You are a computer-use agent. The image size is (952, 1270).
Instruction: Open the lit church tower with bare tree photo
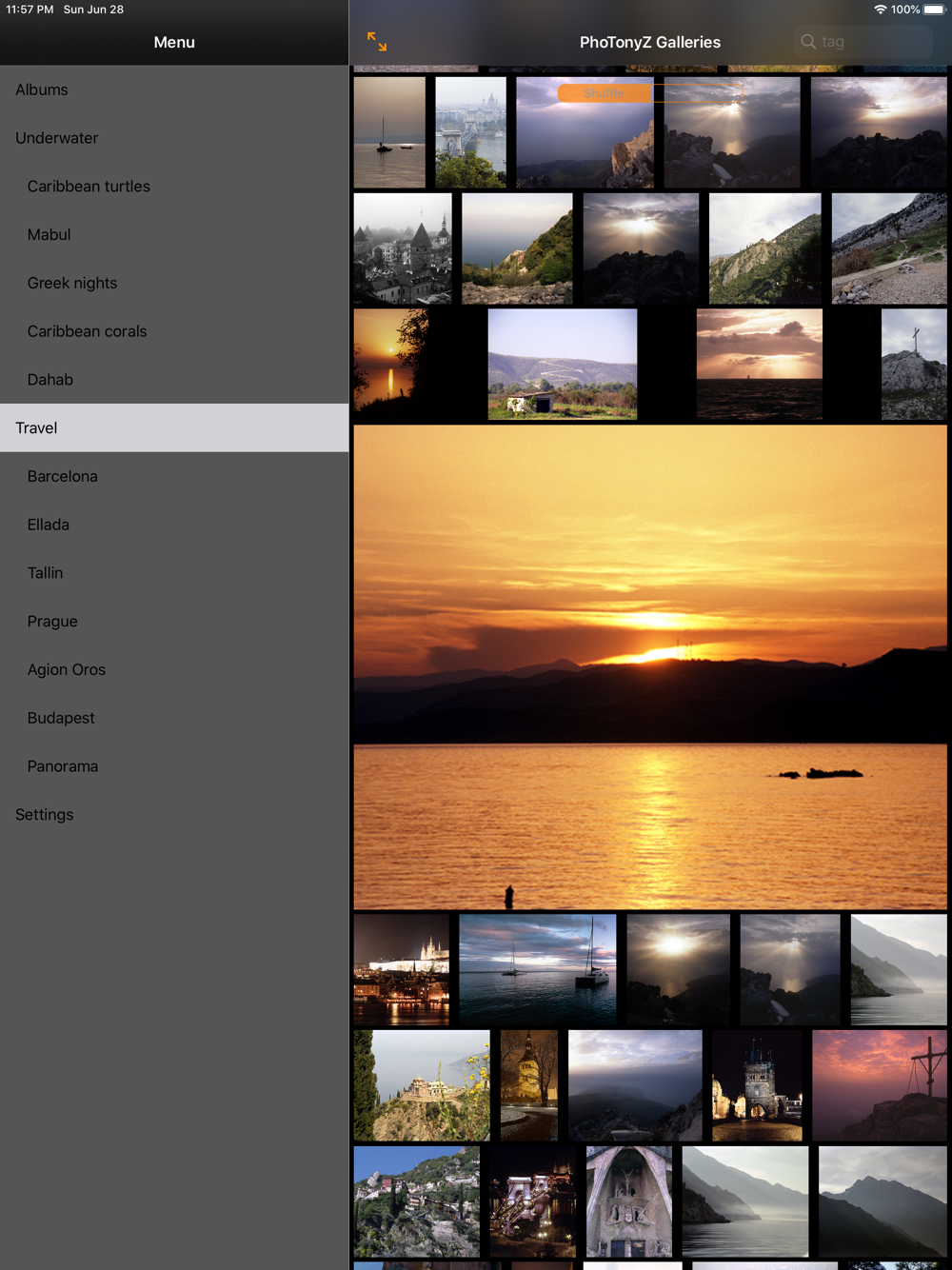[529, 1085]
